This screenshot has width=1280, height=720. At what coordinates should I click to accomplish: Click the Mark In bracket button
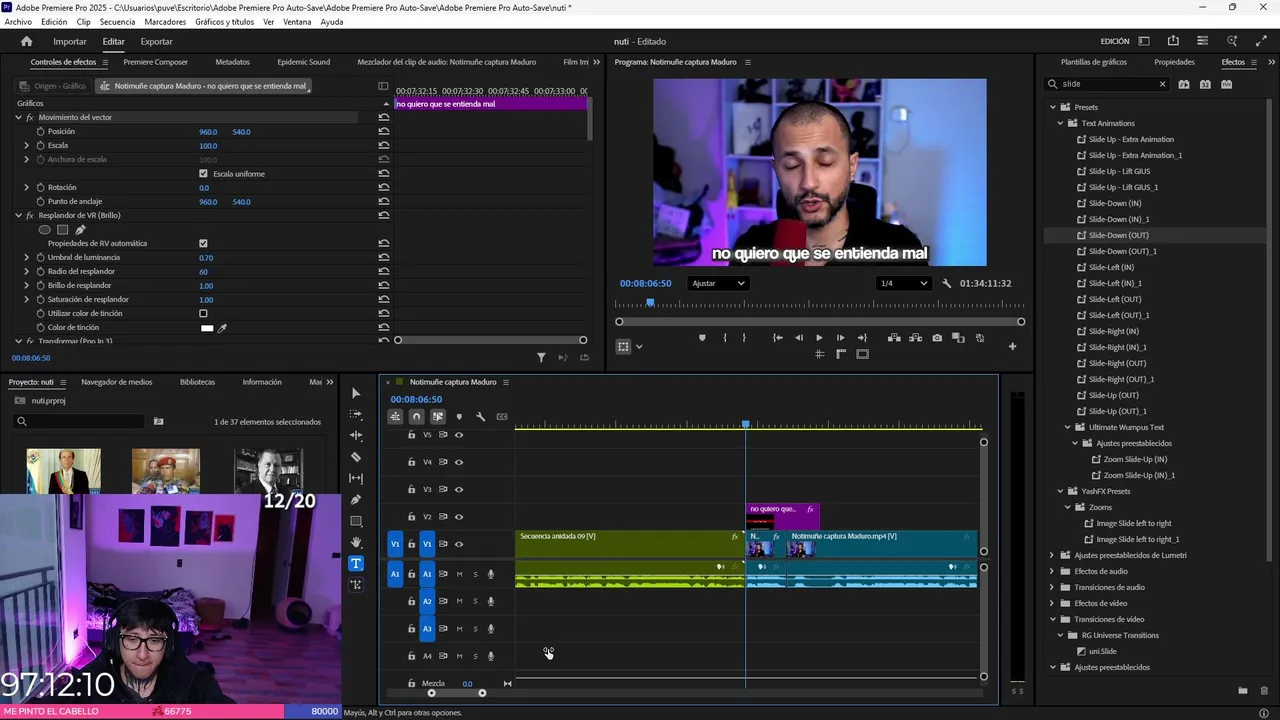coord(725,338)
